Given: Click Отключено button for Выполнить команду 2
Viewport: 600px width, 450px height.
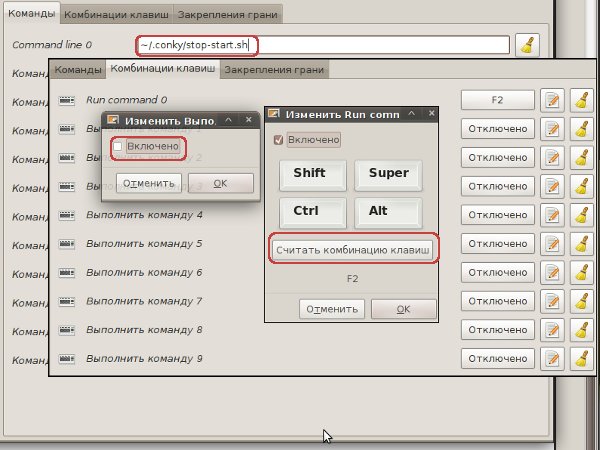Looking at the screenshot, I should [497, 158].
